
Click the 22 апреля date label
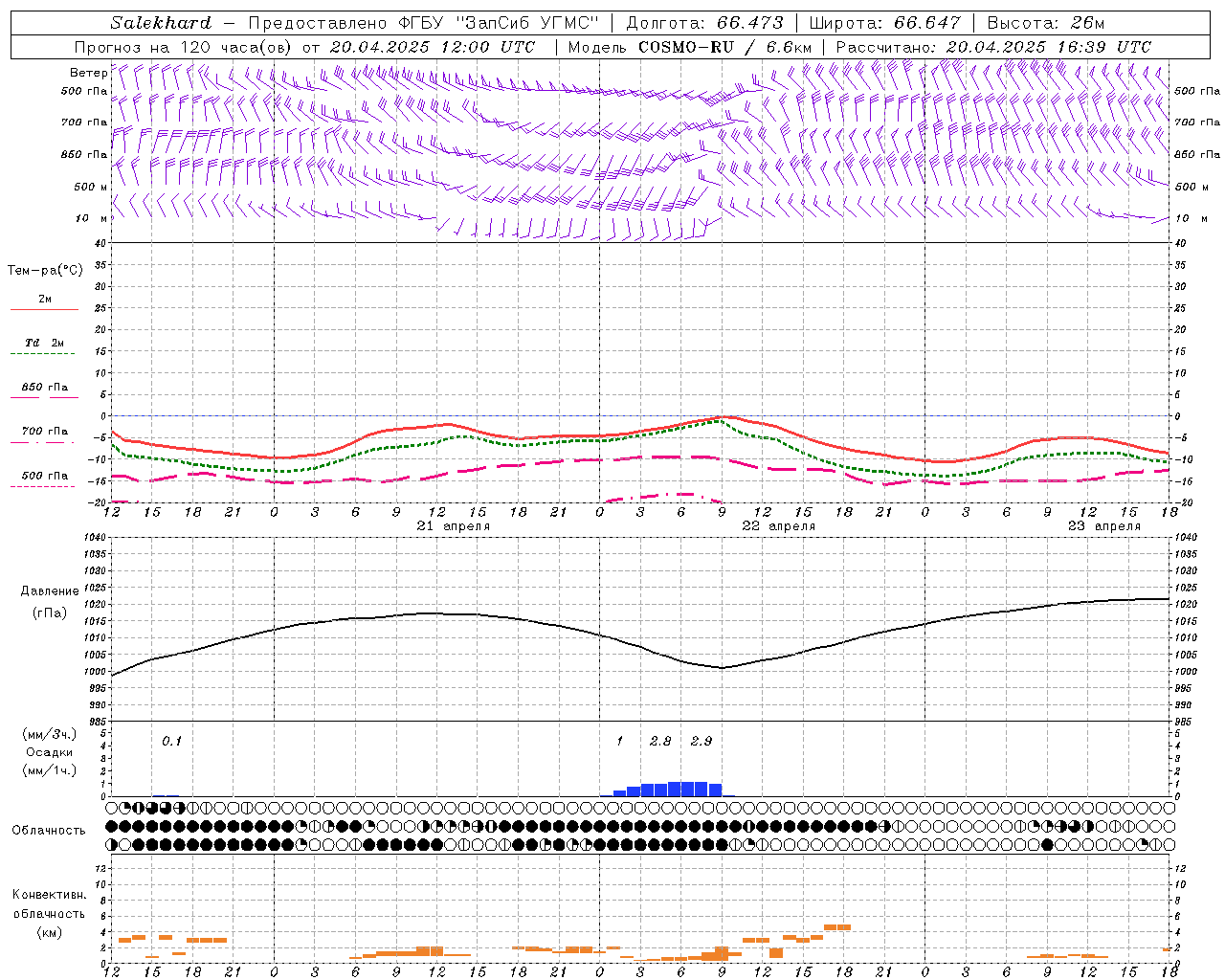click(779, 526)
